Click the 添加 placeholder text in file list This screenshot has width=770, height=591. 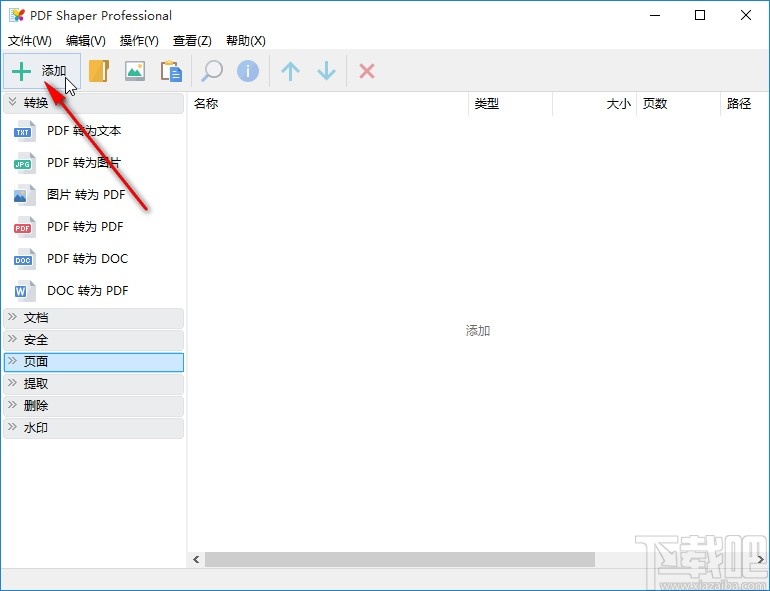tap(478, 331)
